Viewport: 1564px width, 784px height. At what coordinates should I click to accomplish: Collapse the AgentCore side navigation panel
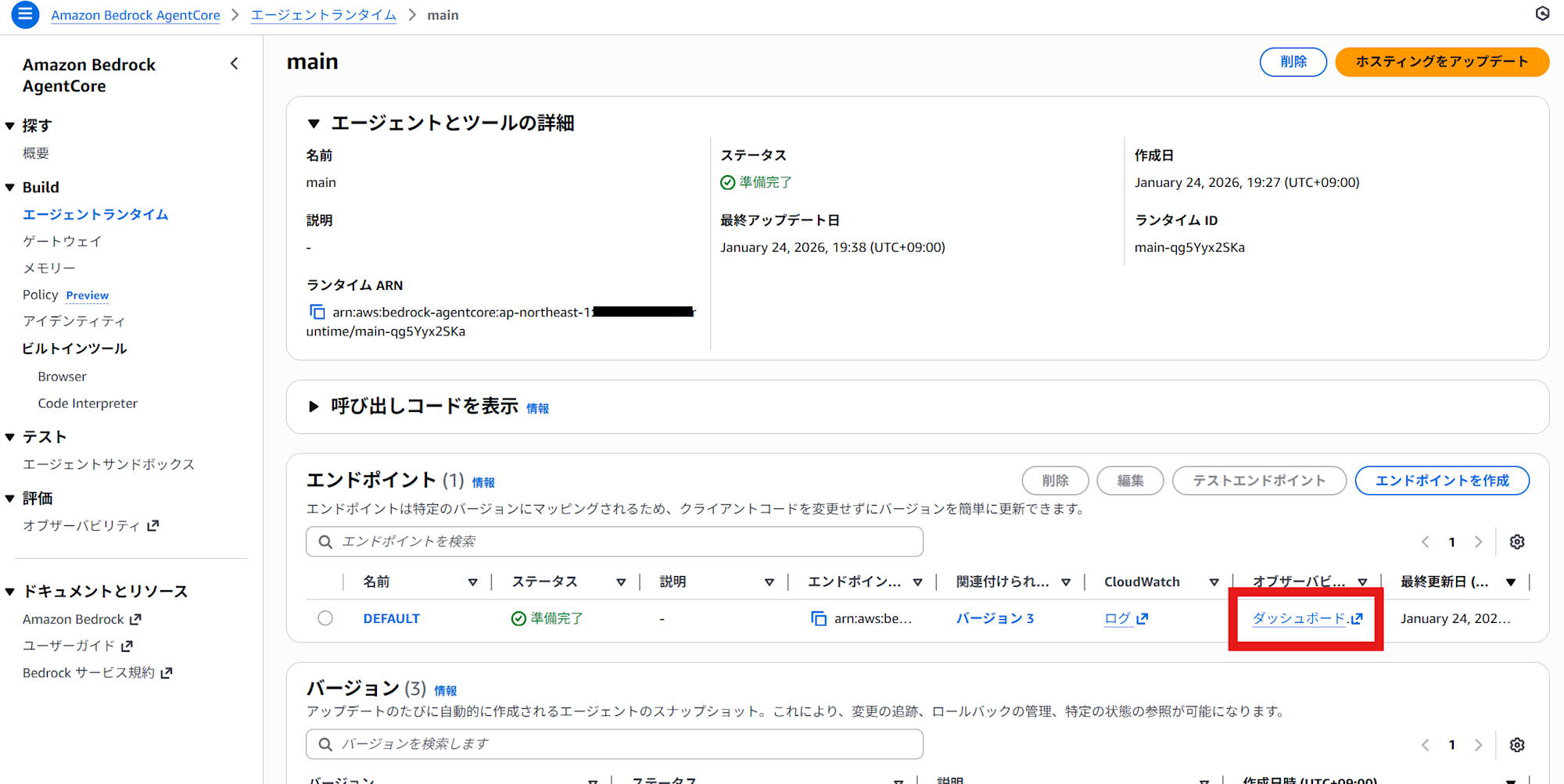[233, 63]
